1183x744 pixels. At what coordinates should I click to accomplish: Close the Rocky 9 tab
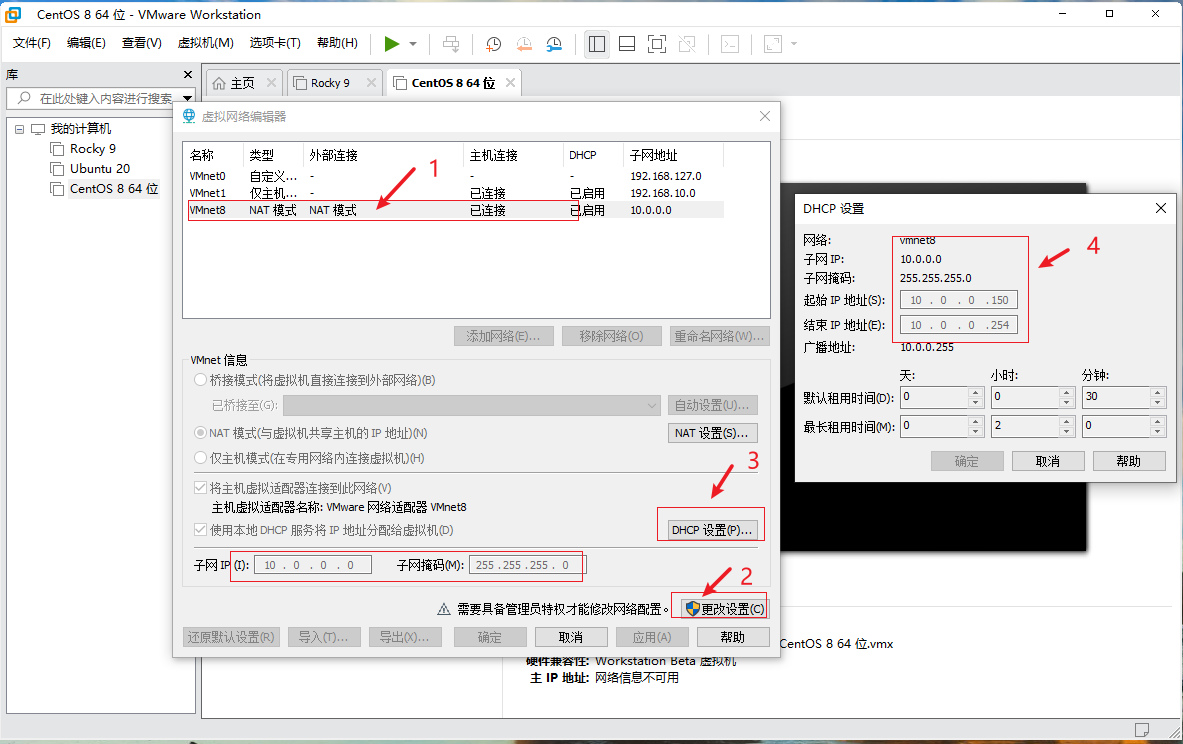371,83
